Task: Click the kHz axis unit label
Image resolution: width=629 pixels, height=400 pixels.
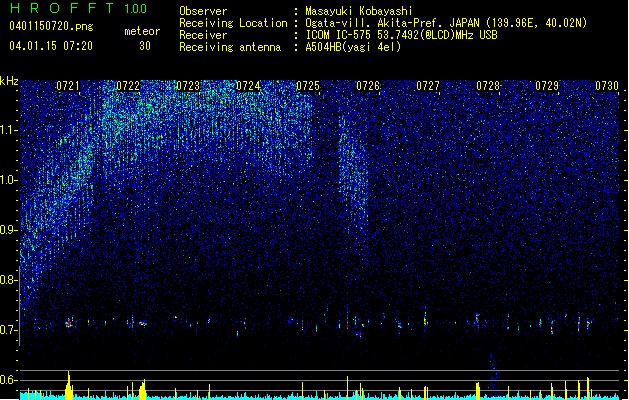Action: click(9, 81)
